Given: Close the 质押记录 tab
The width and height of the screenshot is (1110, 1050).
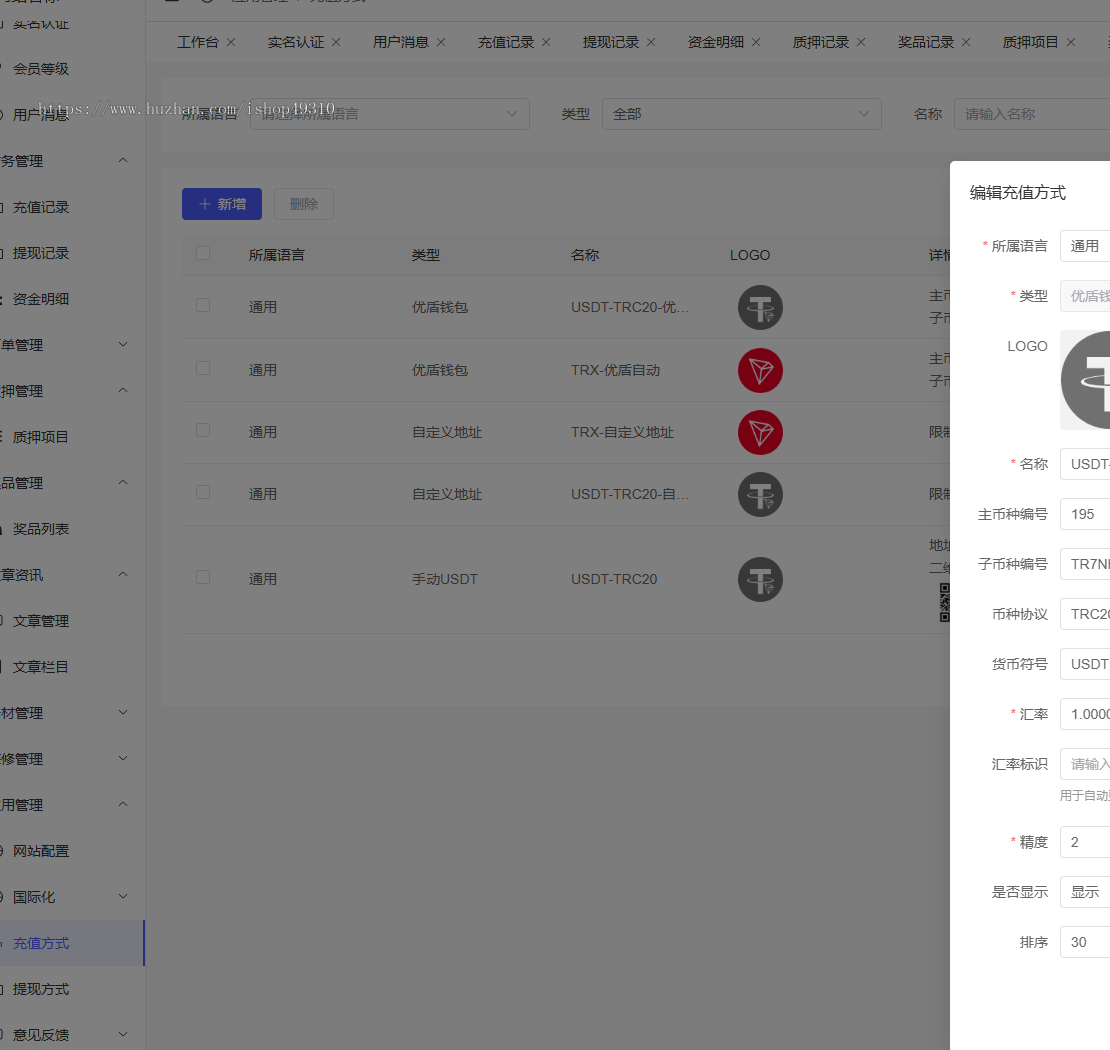Looking at the screenshot, I should pyautogui.click(x=861, y=42).
